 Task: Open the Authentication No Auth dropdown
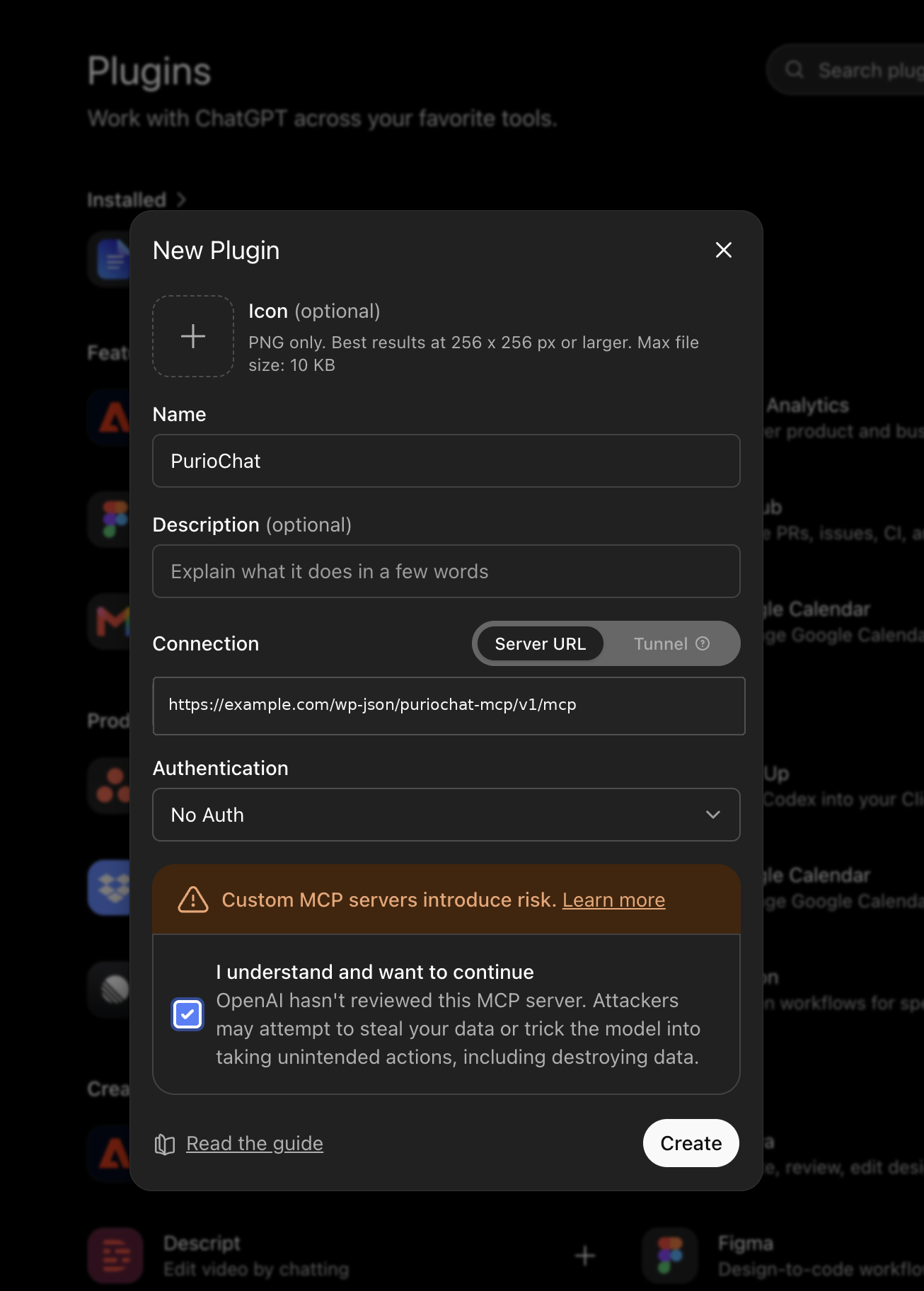pyautogui.click(x=446, y=815)
